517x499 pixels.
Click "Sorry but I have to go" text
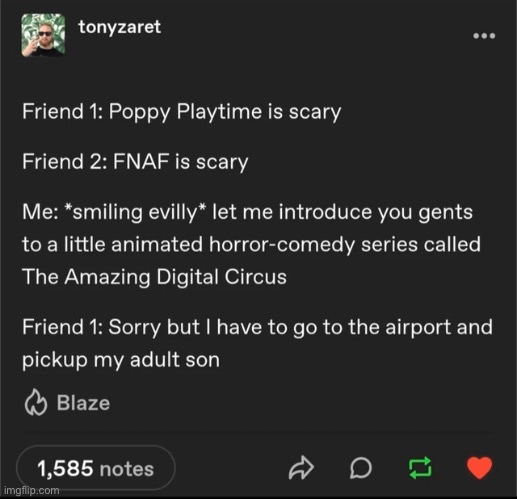pos(210,328)
